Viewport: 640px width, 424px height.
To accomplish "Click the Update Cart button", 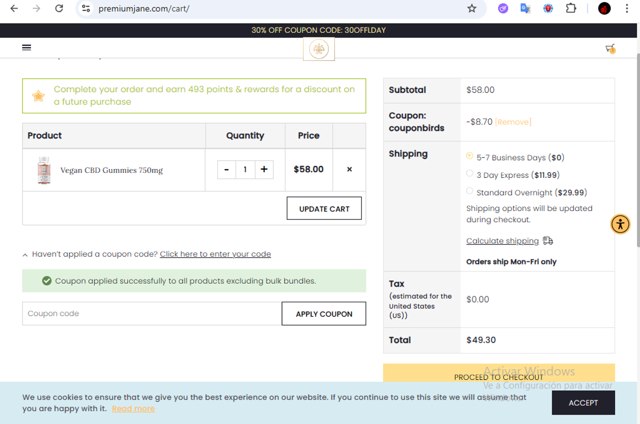I will 324,209.
